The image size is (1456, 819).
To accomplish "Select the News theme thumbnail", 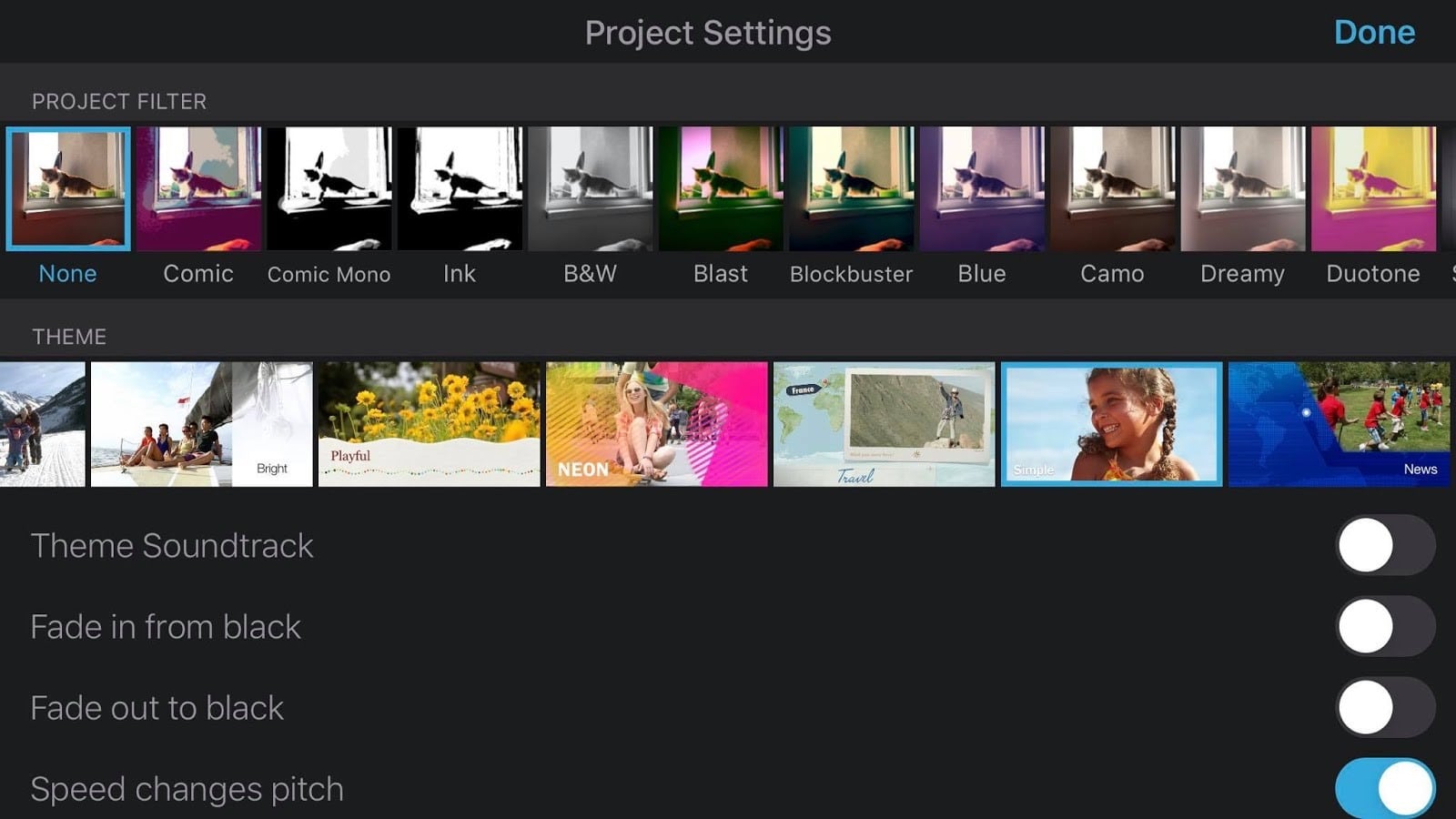I will coord(1340,424).
